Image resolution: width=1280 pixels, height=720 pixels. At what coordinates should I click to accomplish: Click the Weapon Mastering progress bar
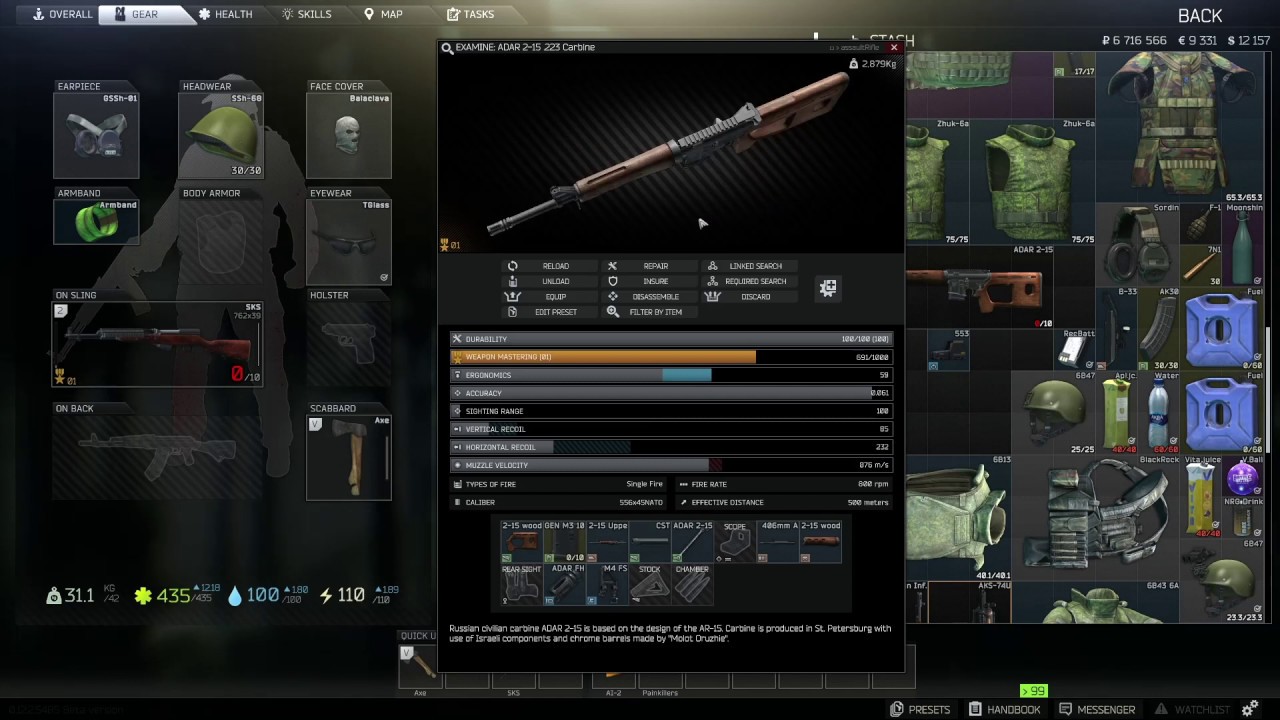click(670, 357)
